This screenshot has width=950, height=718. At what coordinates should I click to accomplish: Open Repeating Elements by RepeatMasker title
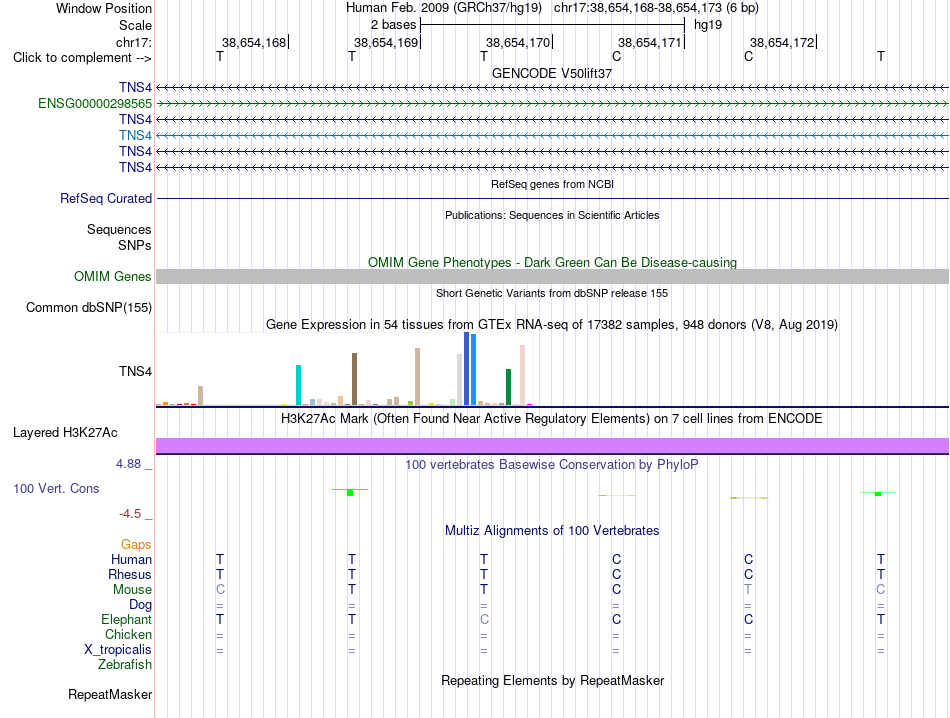[x=552, y=680]
